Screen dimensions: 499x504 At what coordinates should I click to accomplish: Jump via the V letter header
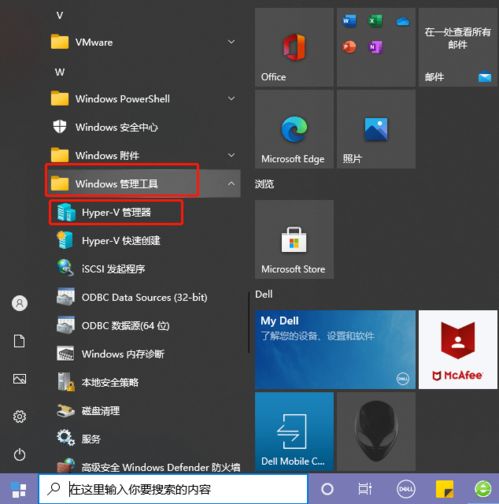coord(60,15)
